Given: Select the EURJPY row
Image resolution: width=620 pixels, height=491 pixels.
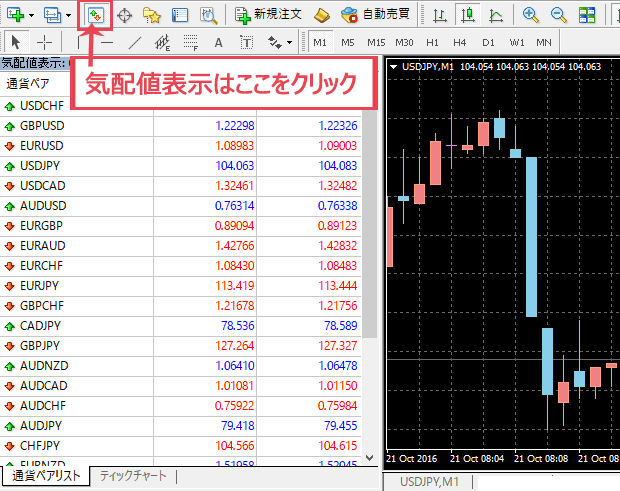Looking at the screenshot, I should click(180, 286).
